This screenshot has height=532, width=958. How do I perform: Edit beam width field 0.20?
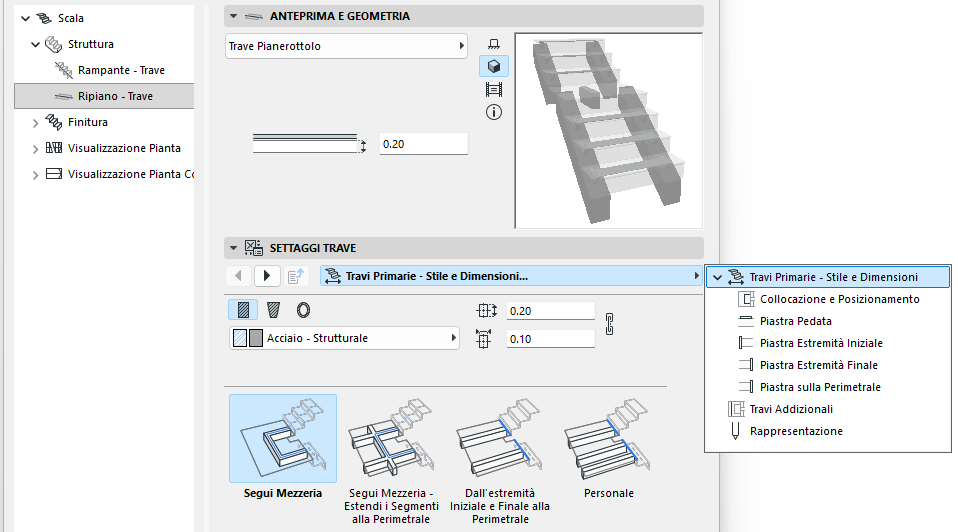coord(550,311)
